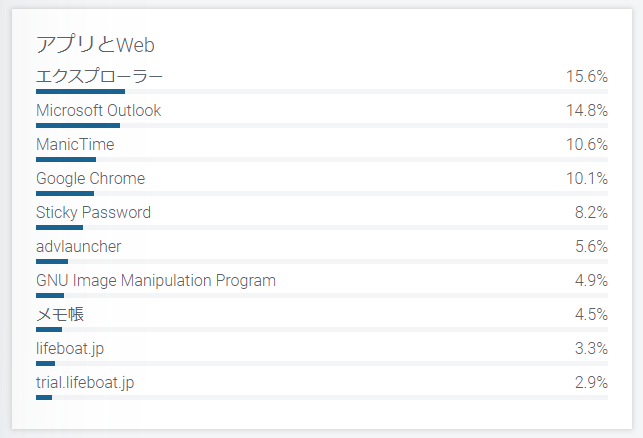This screenshot has height=438, width=643.
Task: Select the Microsoft Outlook row label
Action: coord(98,111)
